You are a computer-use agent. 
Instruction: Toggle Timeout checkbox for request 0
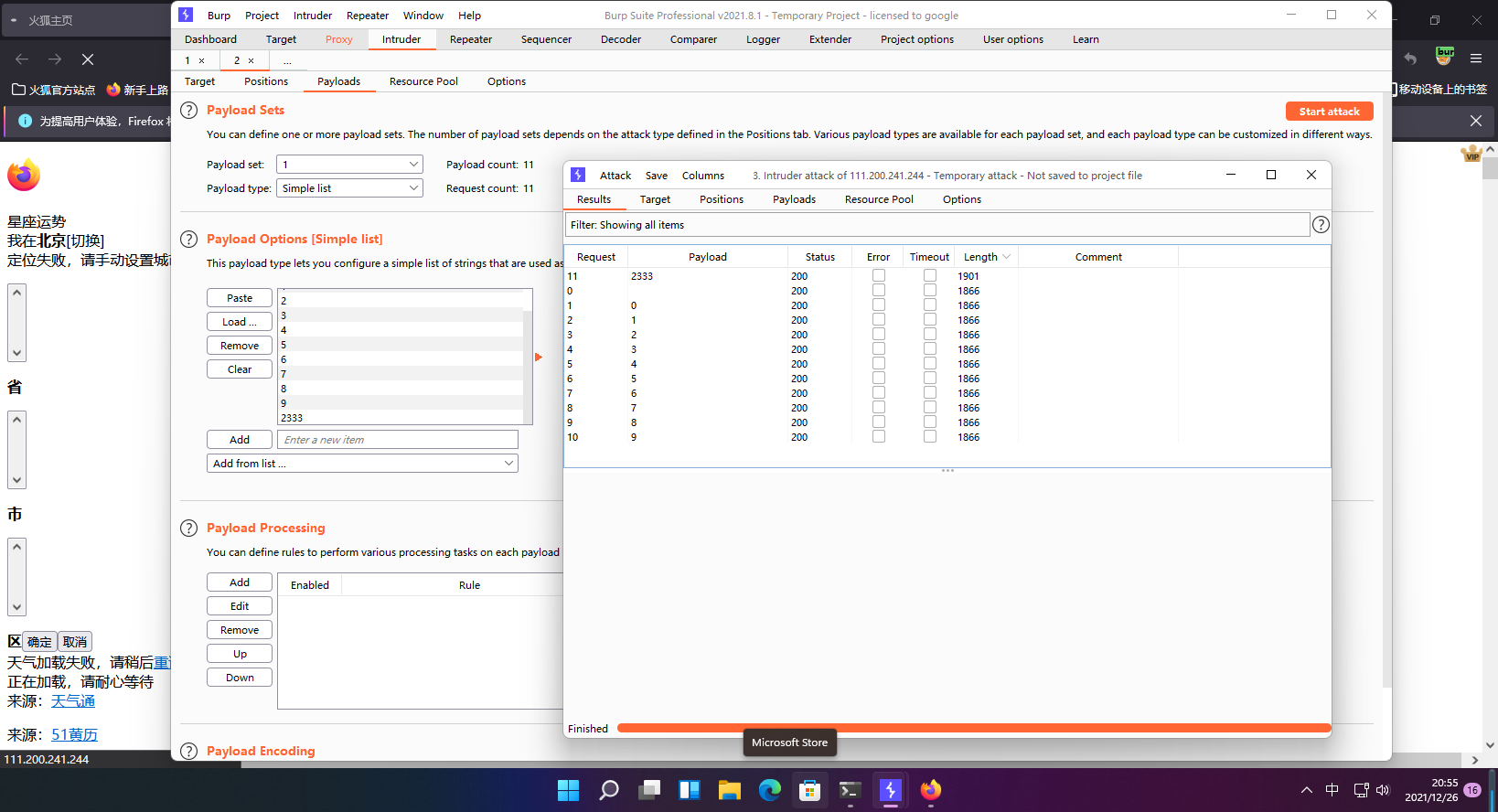[930, 290]
